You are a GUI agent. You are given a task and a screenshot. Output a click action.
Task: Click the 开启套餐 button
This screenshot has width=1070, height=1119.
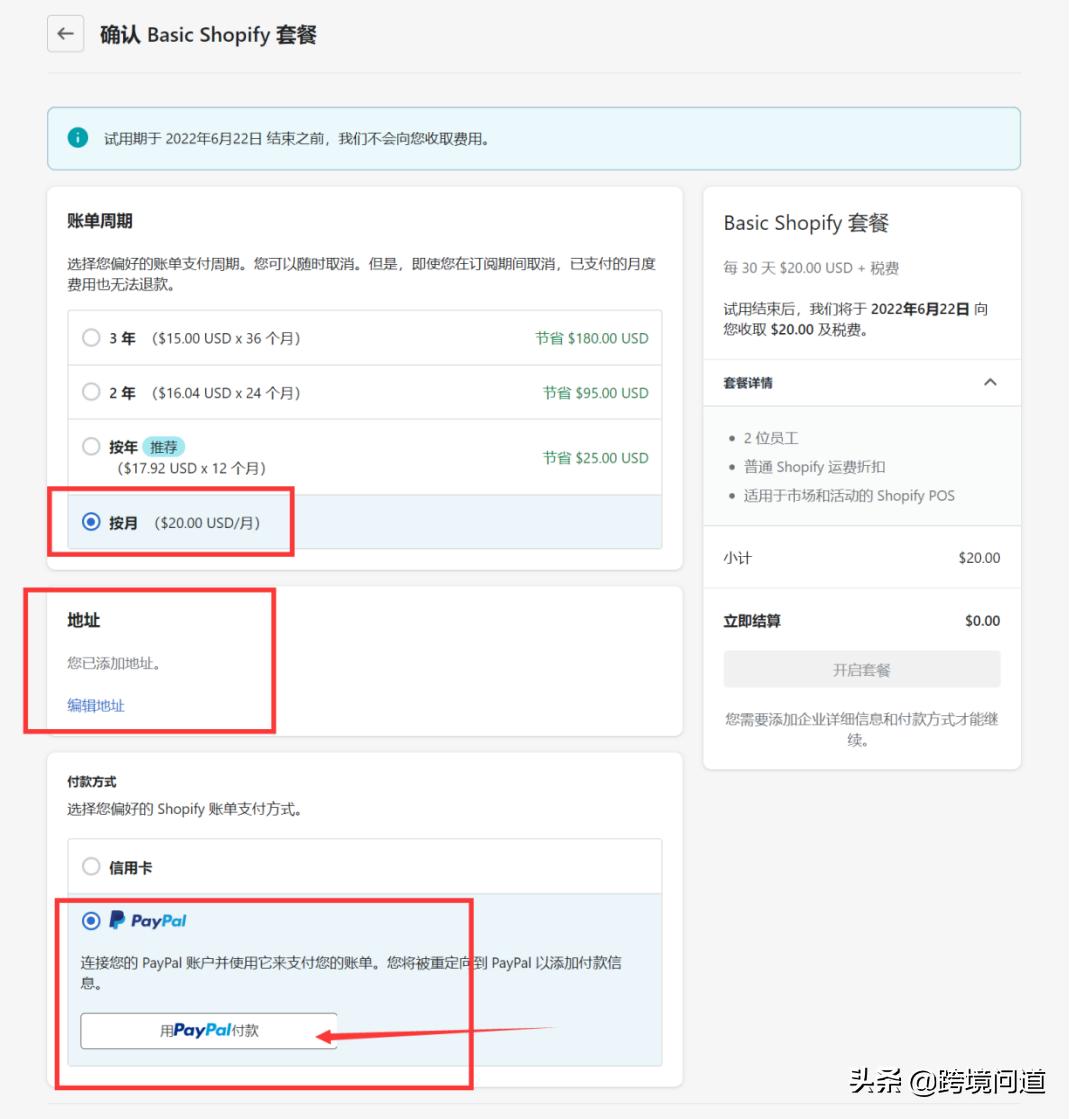pyautogui.click(x=861, y=668)
